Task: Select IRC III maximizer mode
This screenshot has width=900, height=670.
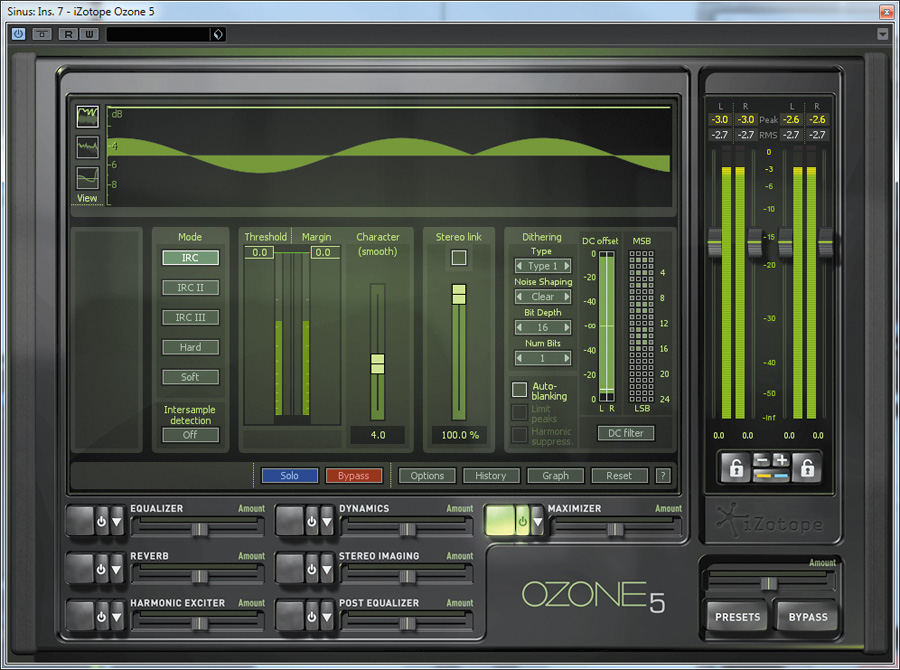Action: [x=190, y=317]
